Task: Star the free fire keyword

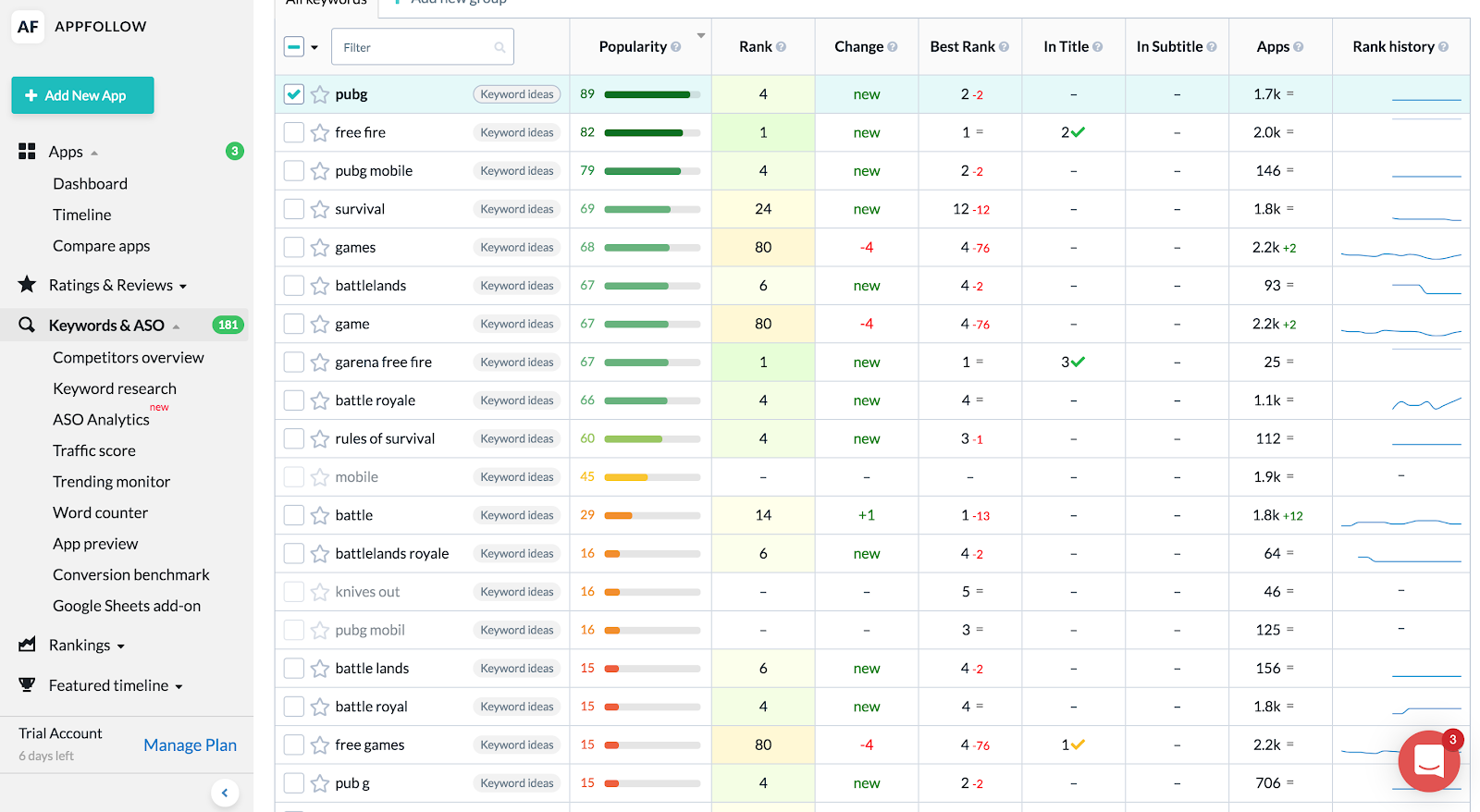Action: [320, 133]
